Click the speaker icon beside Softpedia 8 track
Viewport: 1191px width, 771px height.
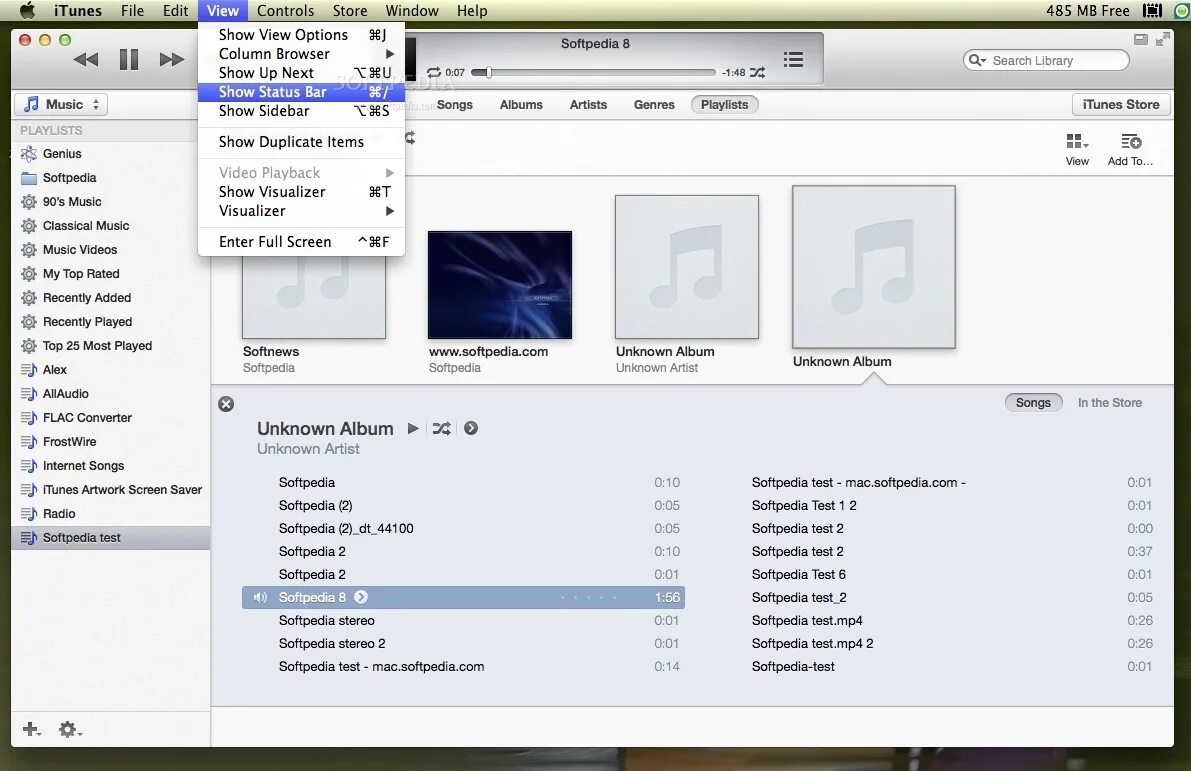259,597
